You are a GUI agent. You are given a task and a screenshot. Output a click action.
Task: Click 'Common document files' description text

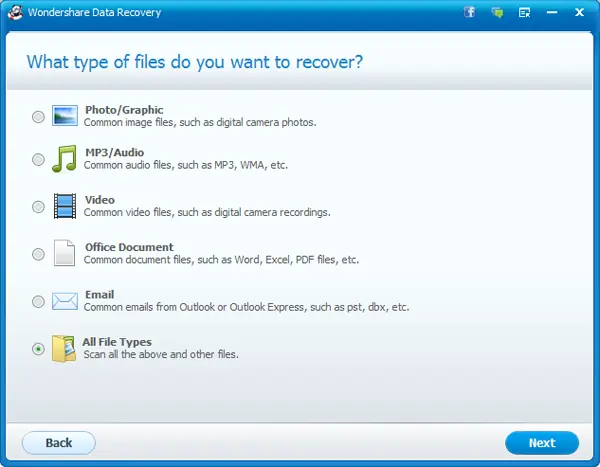[221, 260]
